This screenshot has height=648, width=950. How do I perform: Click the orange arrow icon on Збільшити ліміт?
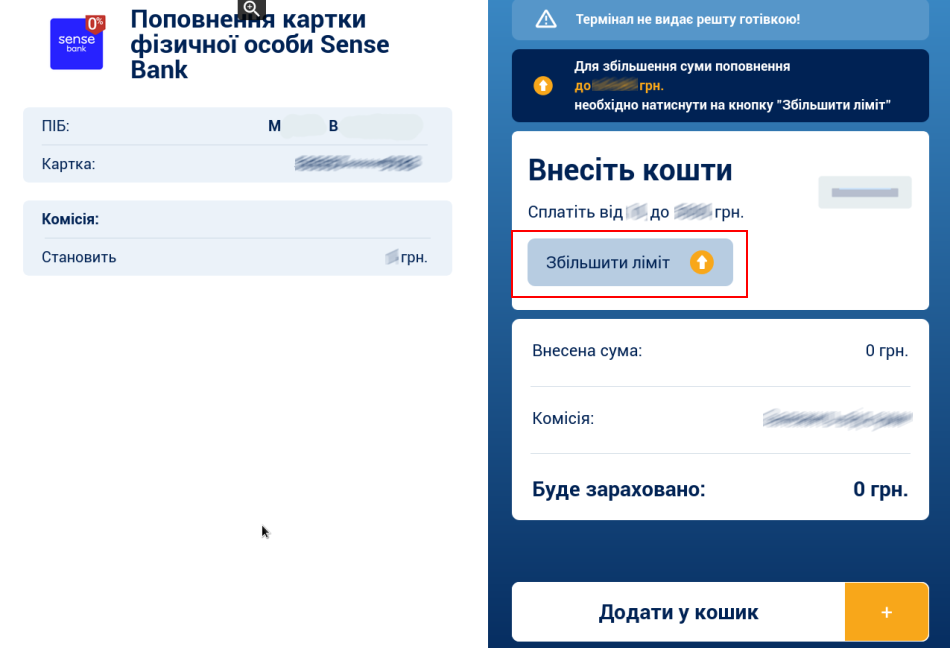pyautogui.click(x=702, y=262)
